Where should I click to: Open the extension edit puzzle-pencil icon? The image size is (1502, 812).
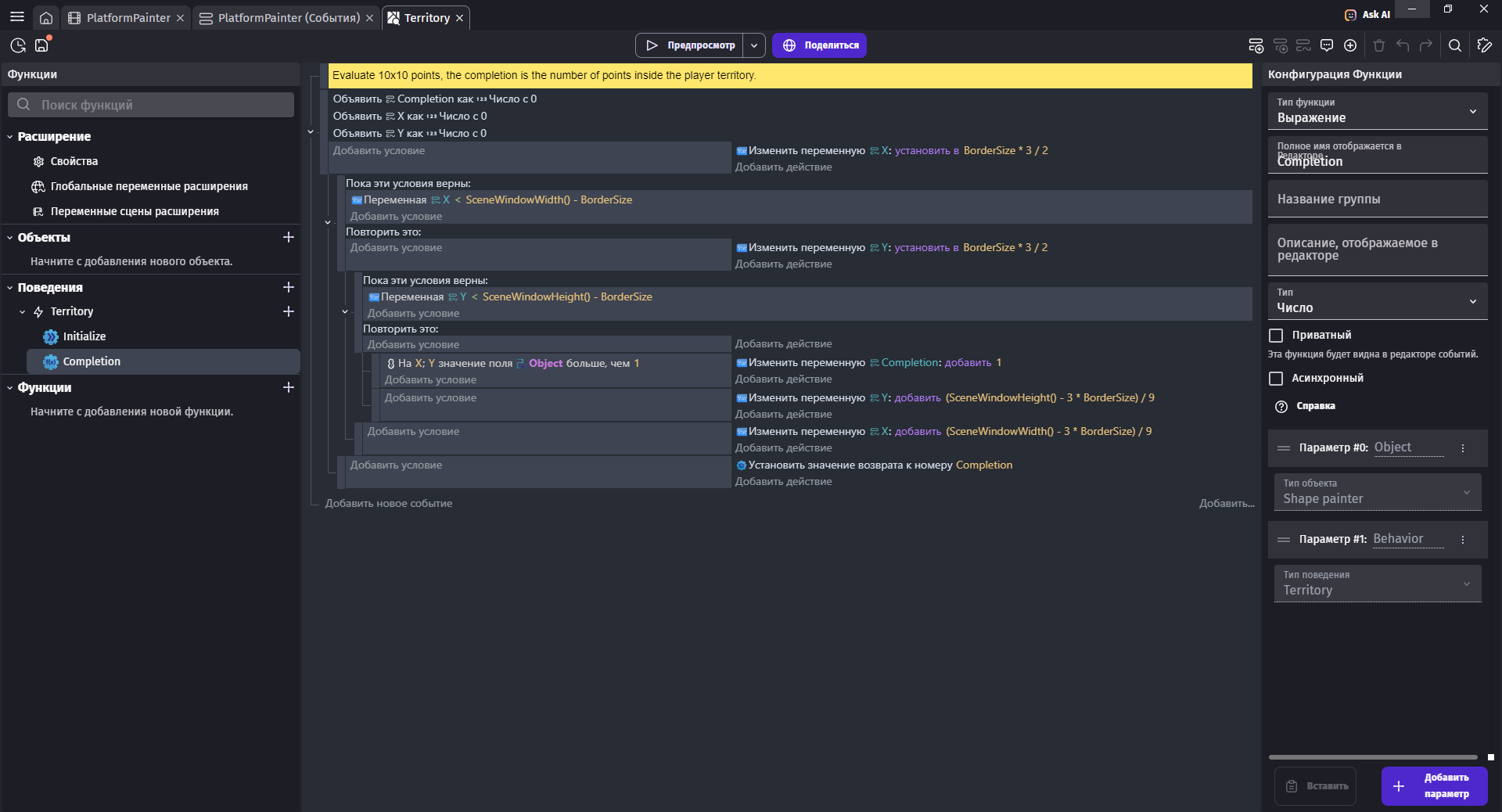pos(1485,45)
